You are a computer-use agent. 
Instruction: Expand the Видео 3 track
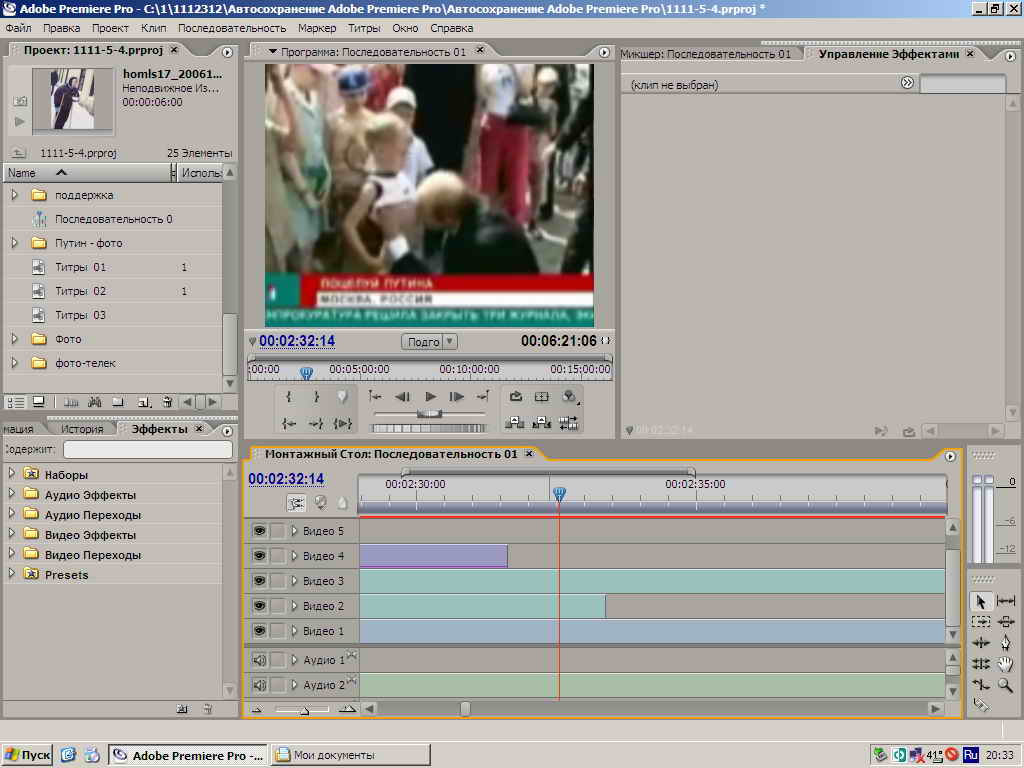[294, 581]
